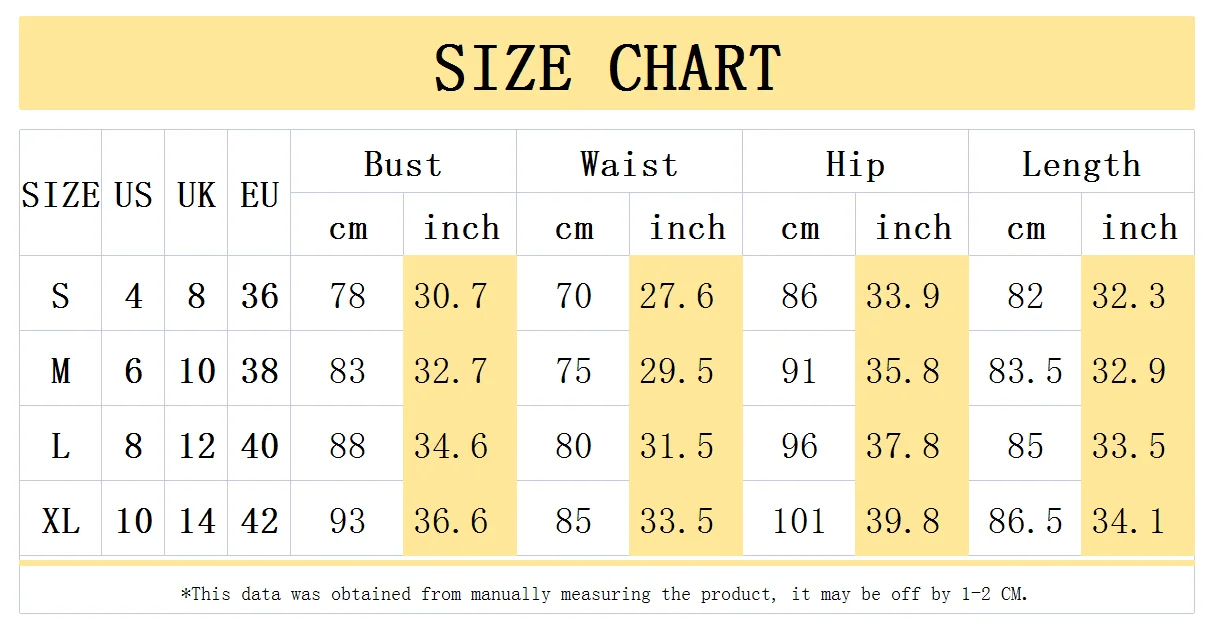Select EU size 40 cell

259,444
